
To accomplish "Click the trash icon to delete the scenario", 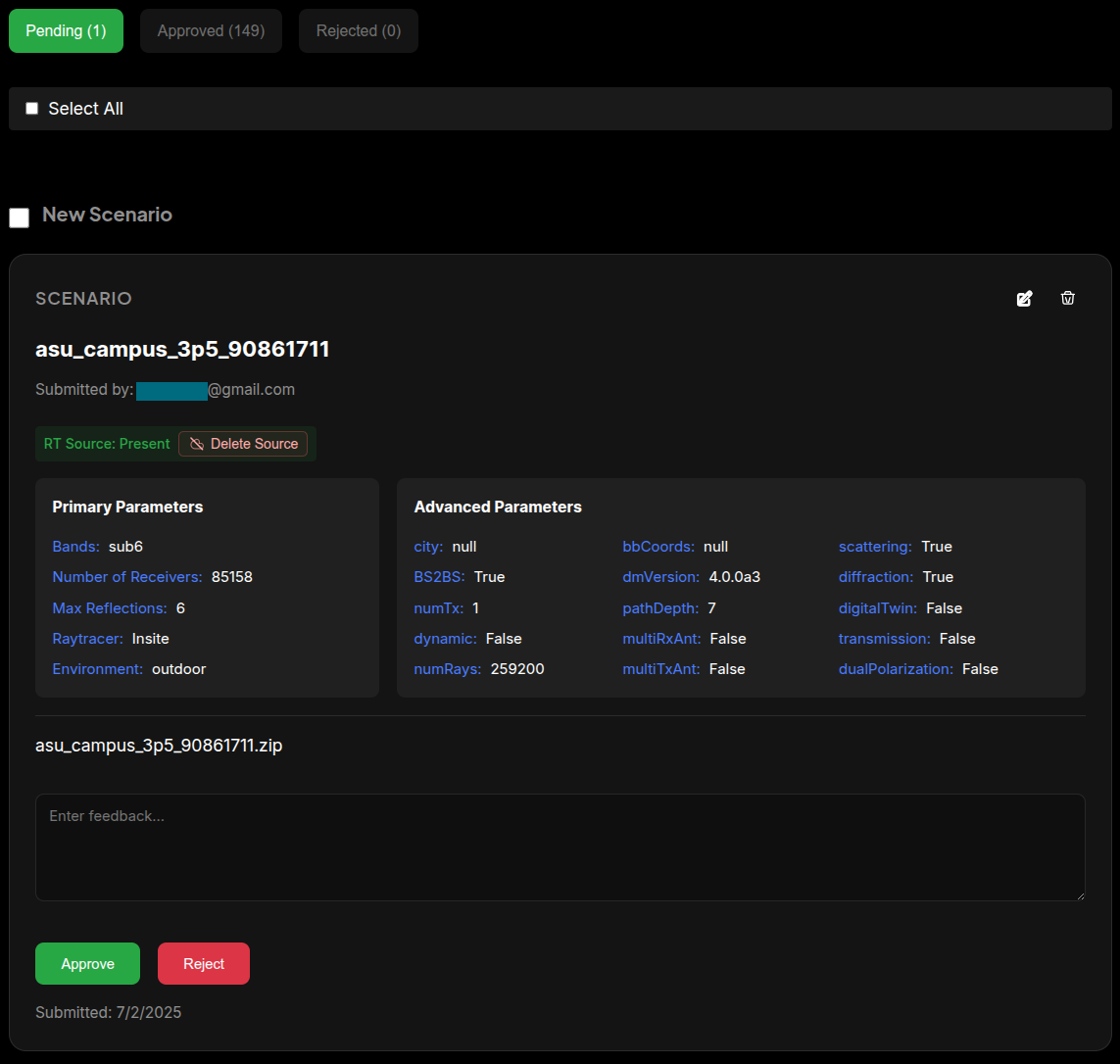I will pos(1067,298).
